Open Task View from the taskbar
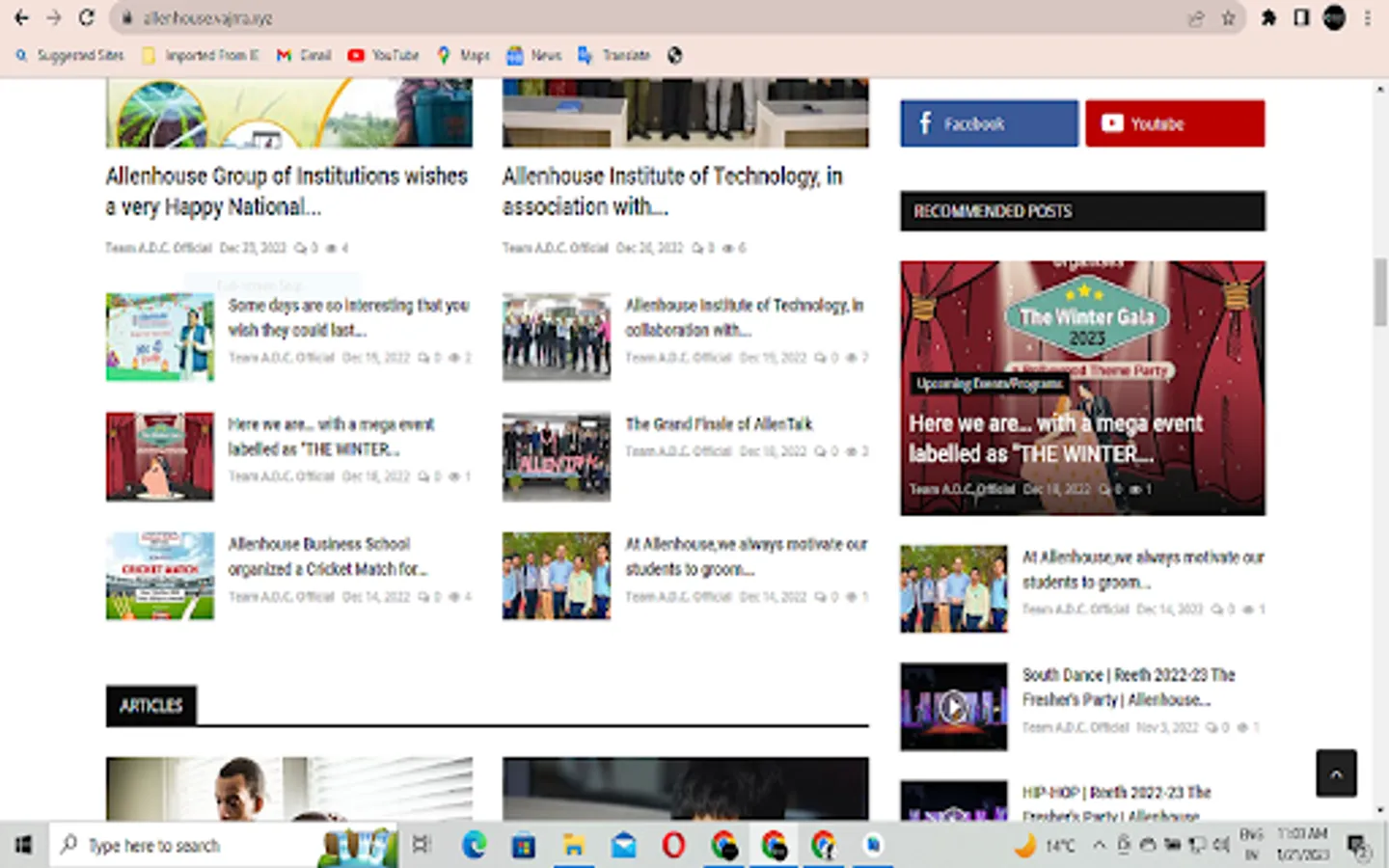1389x868 pixels. coord(422,845)
